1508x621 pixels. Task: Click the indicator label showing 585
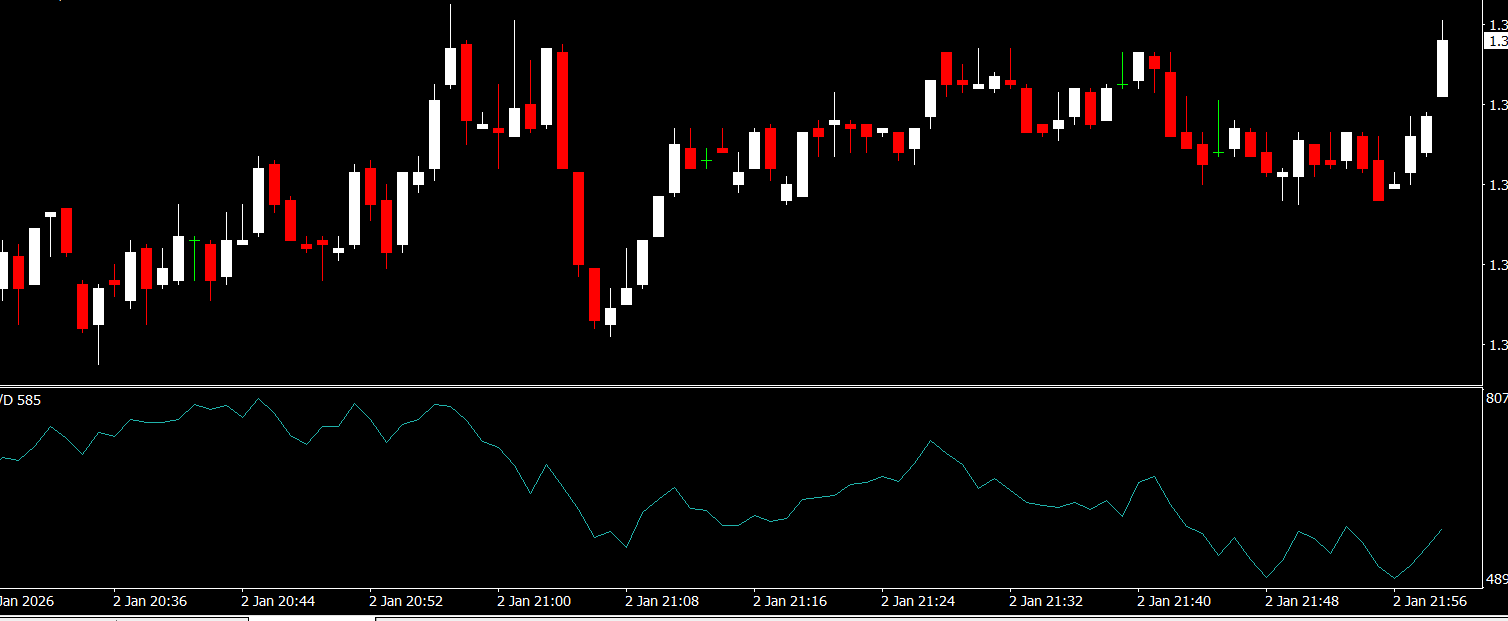pyautogui.click(x=20, y=400)
